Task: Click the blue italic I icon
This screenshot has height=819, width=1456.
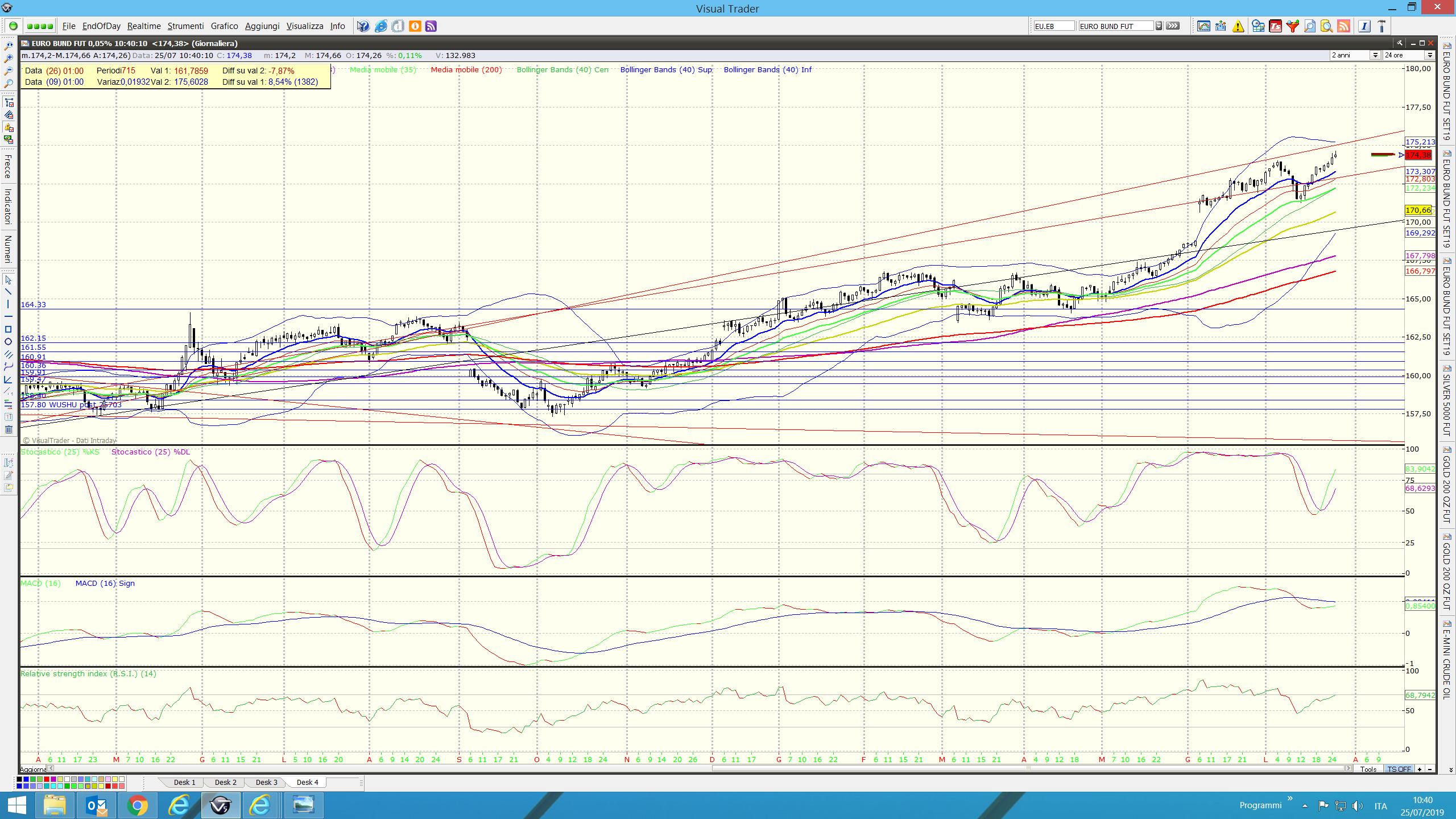Action: [x=1364, y=26]
